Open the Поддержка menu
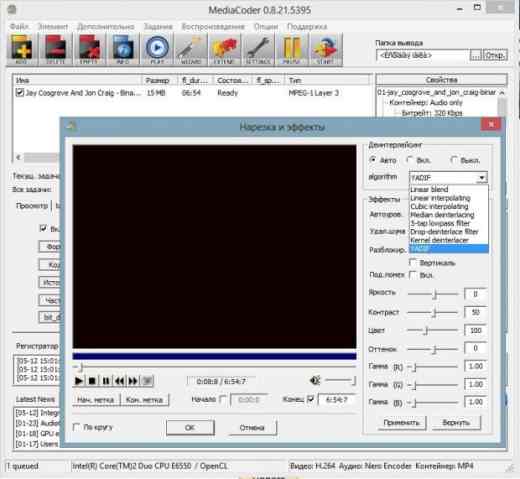Screen dimensions: 520x479 [x=307, y=26]
